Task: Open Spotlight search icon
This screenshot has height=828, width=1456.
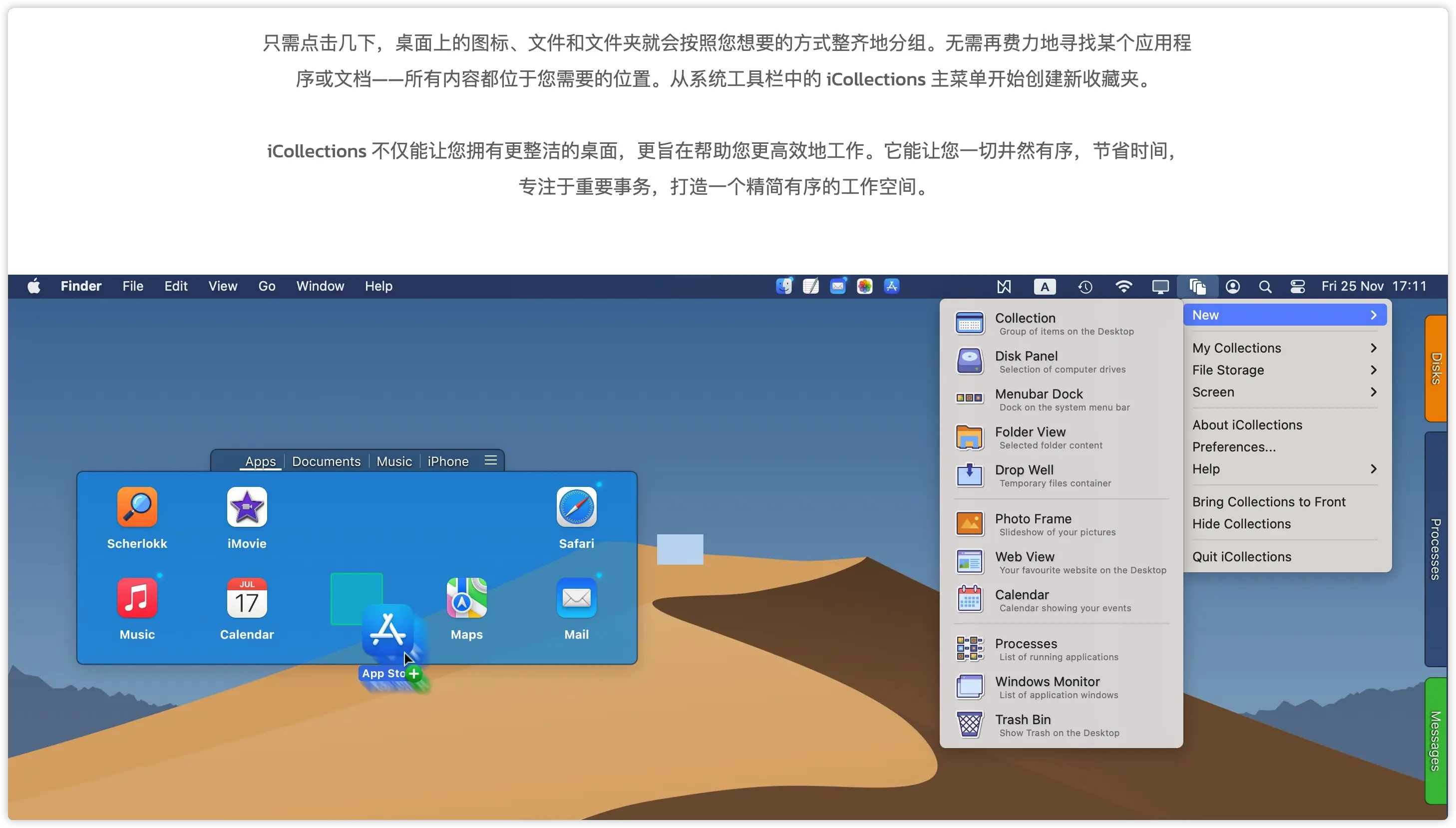Action: (1264, 287)
